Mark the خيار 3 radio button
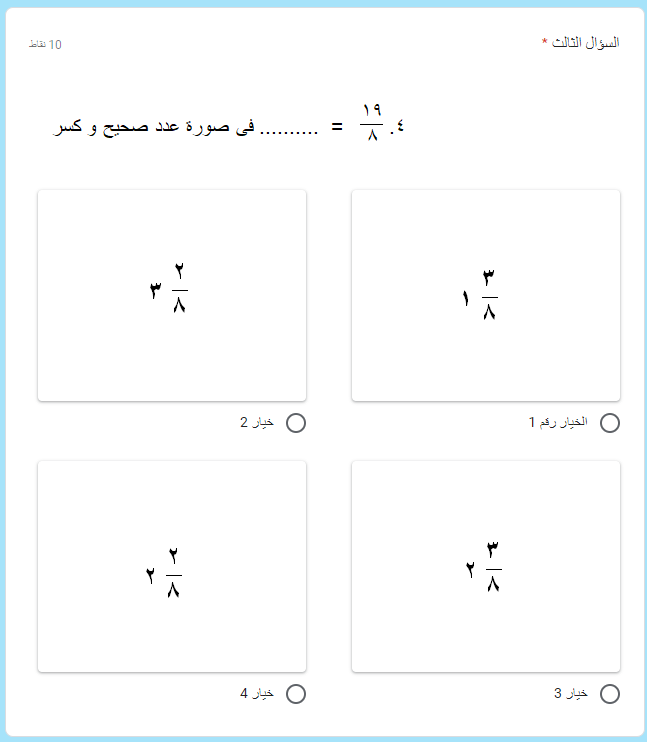 (x=609, y=694)
